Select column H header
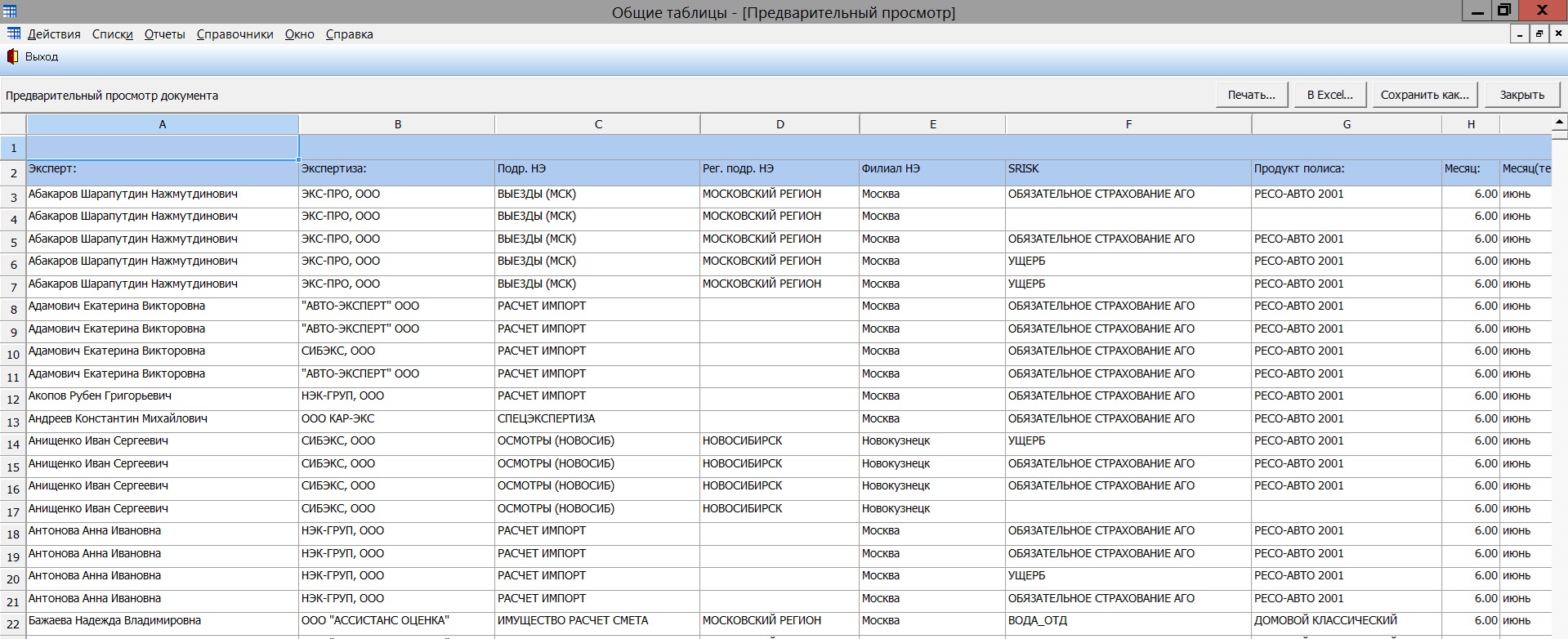 point(1471,124)
